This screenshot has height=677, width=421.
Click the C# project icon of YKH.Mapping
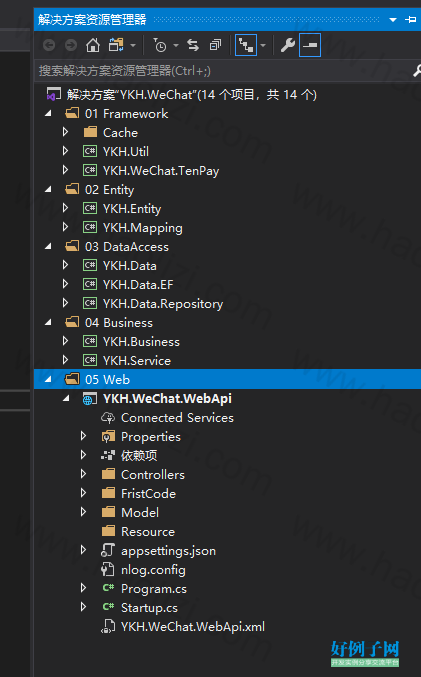tap(90, 227)
